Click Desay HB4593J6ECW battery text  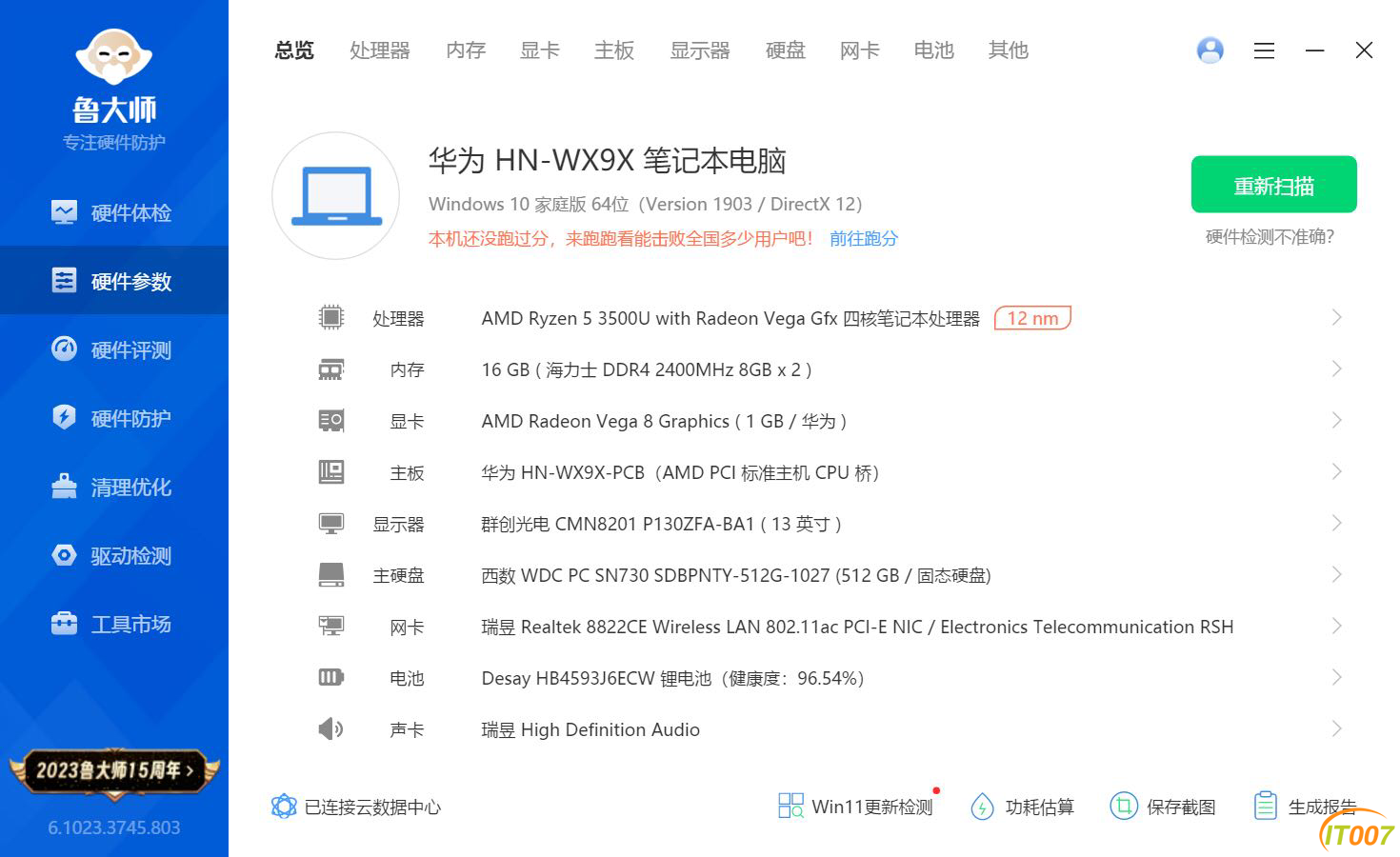(x=673, y=679)
